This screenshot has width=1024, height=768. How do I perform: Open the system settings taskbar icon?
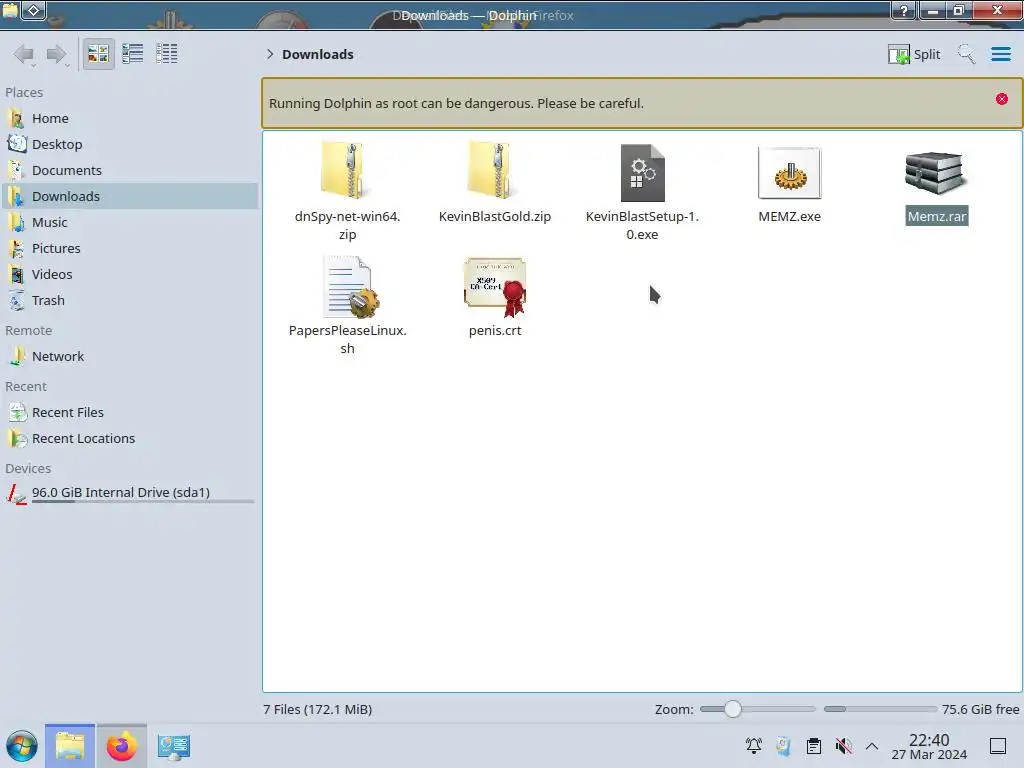[x=174, y=746]
